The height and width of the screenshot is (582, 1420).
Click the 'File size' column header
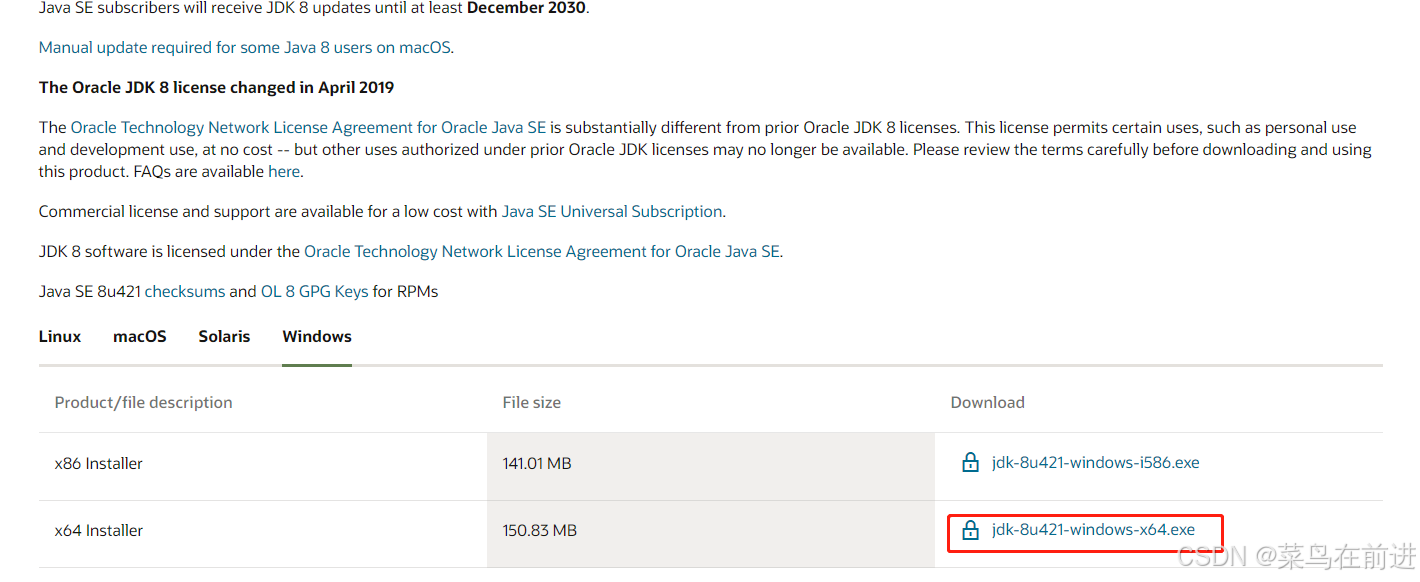click(532, 402)
